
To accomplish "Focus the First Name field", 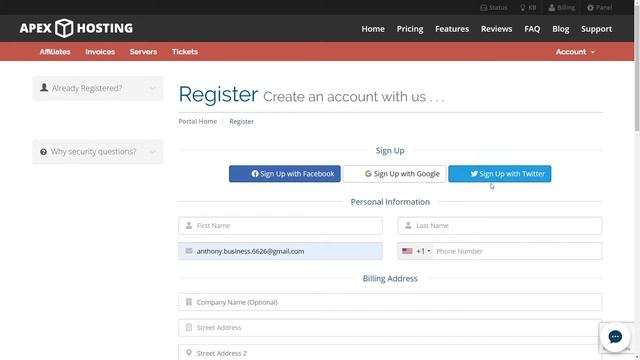I will 280,226.
